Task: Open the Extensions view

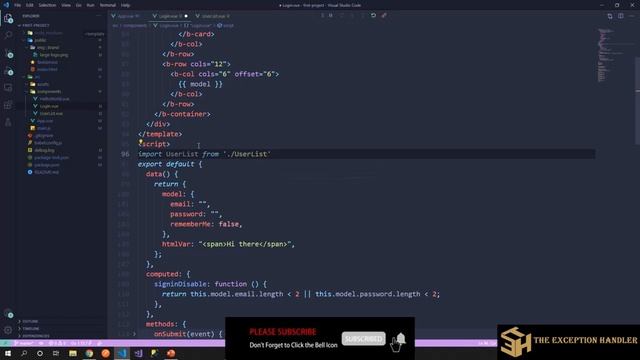Action: pyautogui.click(x=8, y=105)
